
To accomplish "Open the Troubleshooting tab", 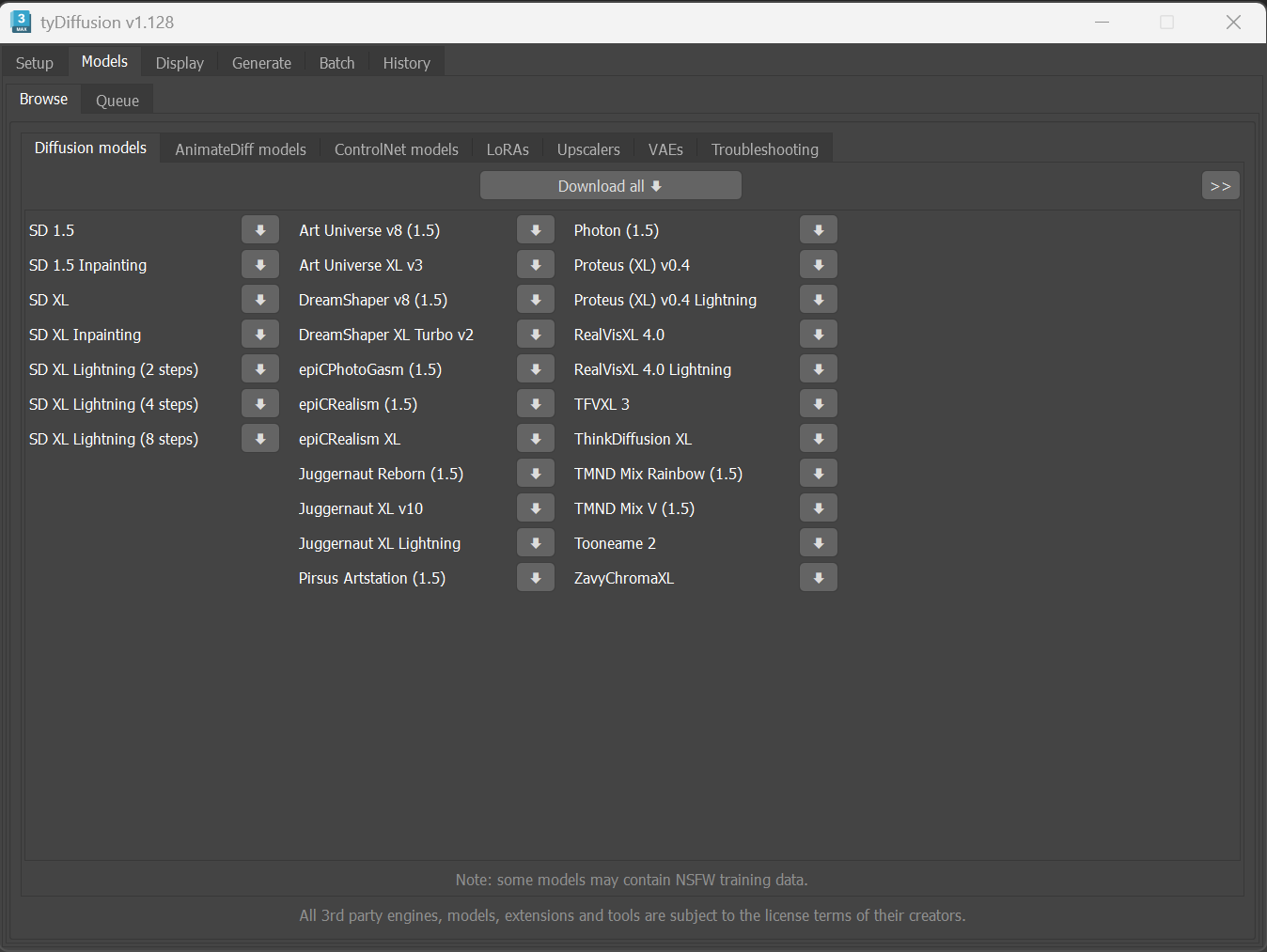I will click(765, 149).
